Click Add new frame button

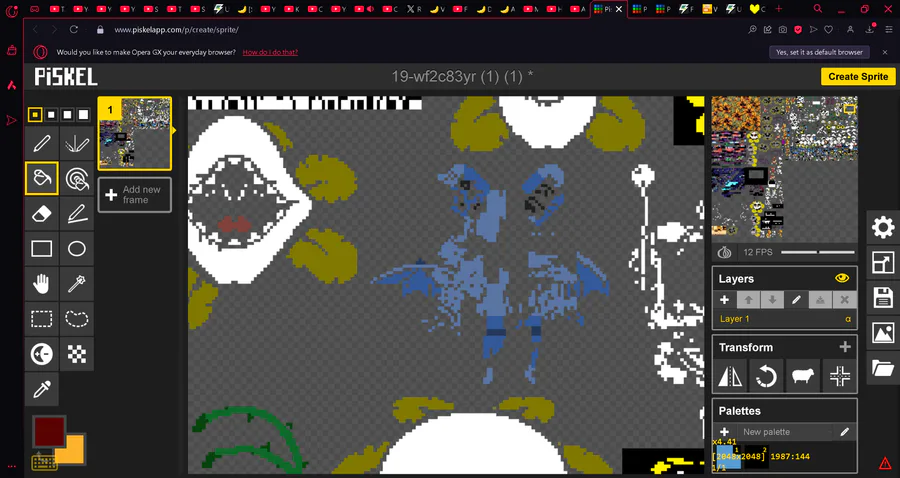(x=134, y=195)
